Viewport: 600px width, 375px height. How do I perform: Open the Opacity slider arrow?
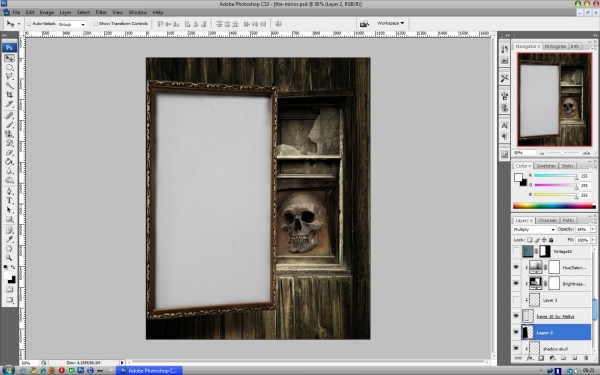593,229
